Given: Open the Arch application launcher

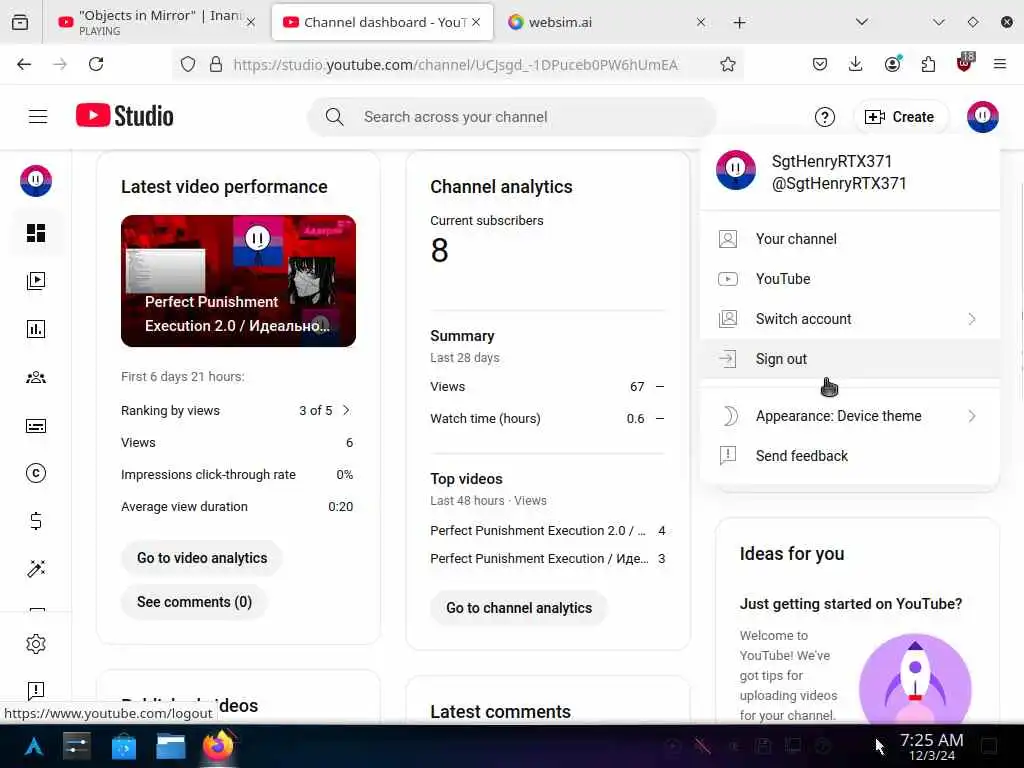Looking at the screenshot, I should coord(33,746).
